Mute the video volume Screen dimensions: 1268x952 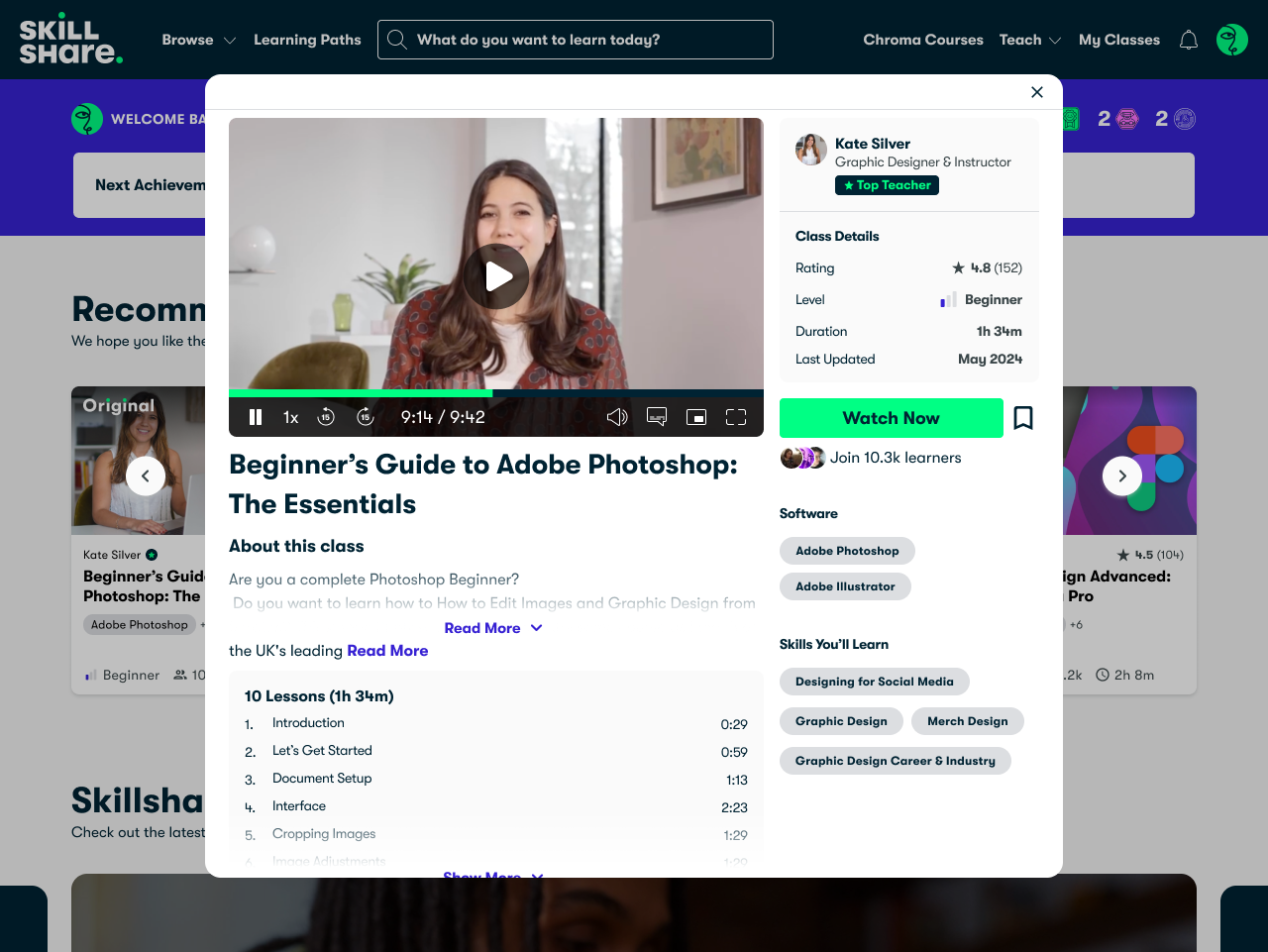[x=617, y=417]
